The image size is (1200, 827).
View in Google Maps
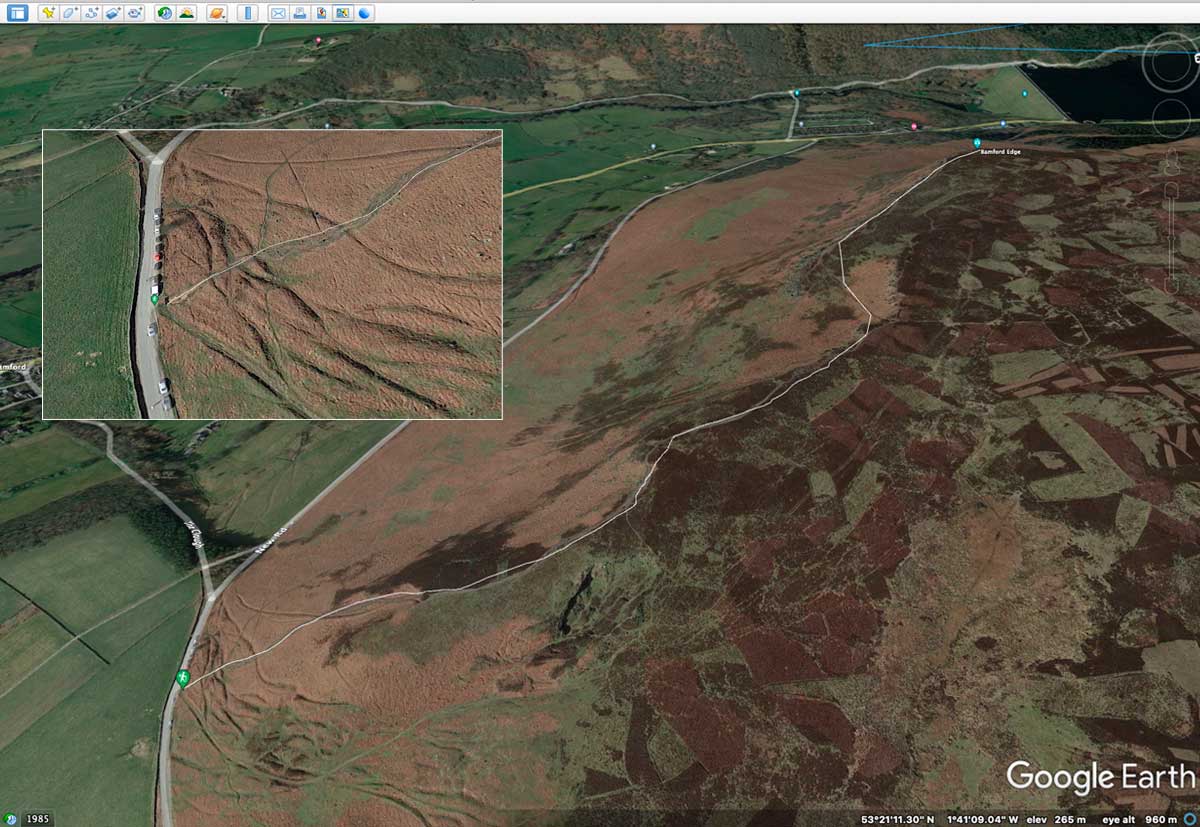343,13
